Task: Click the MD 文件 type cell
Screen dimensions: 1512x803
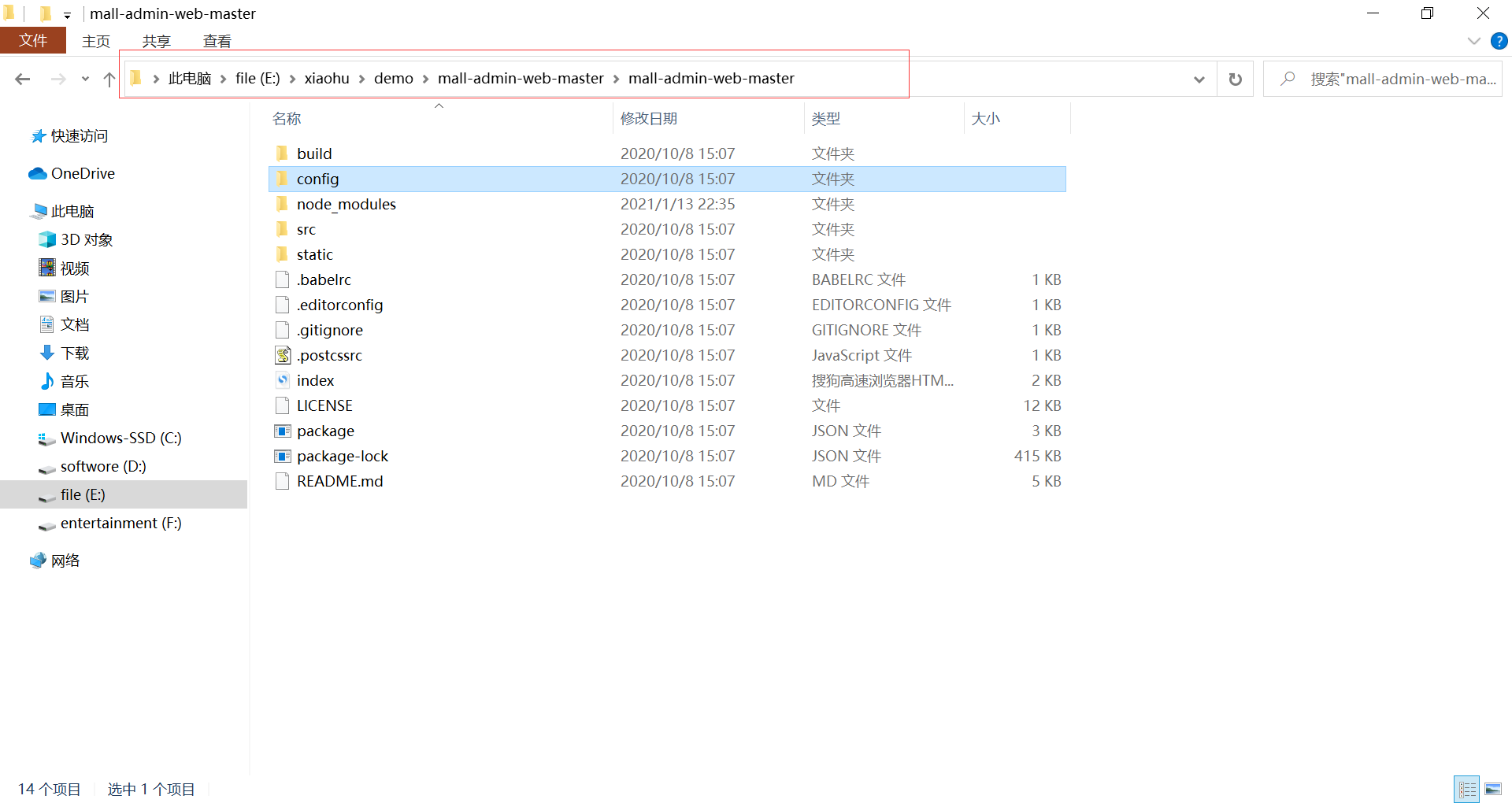Action: tap(840, 481)
